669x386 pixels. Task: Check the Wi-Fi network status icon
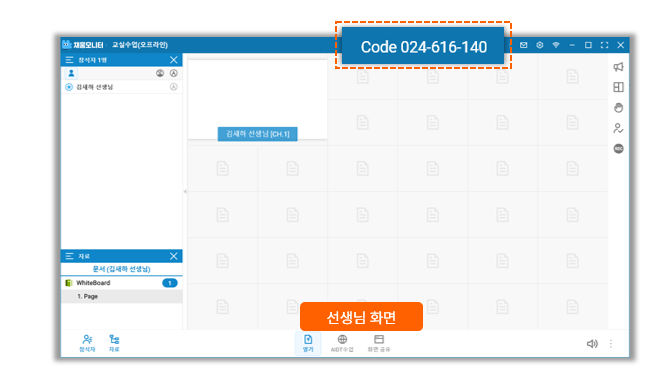556,45
